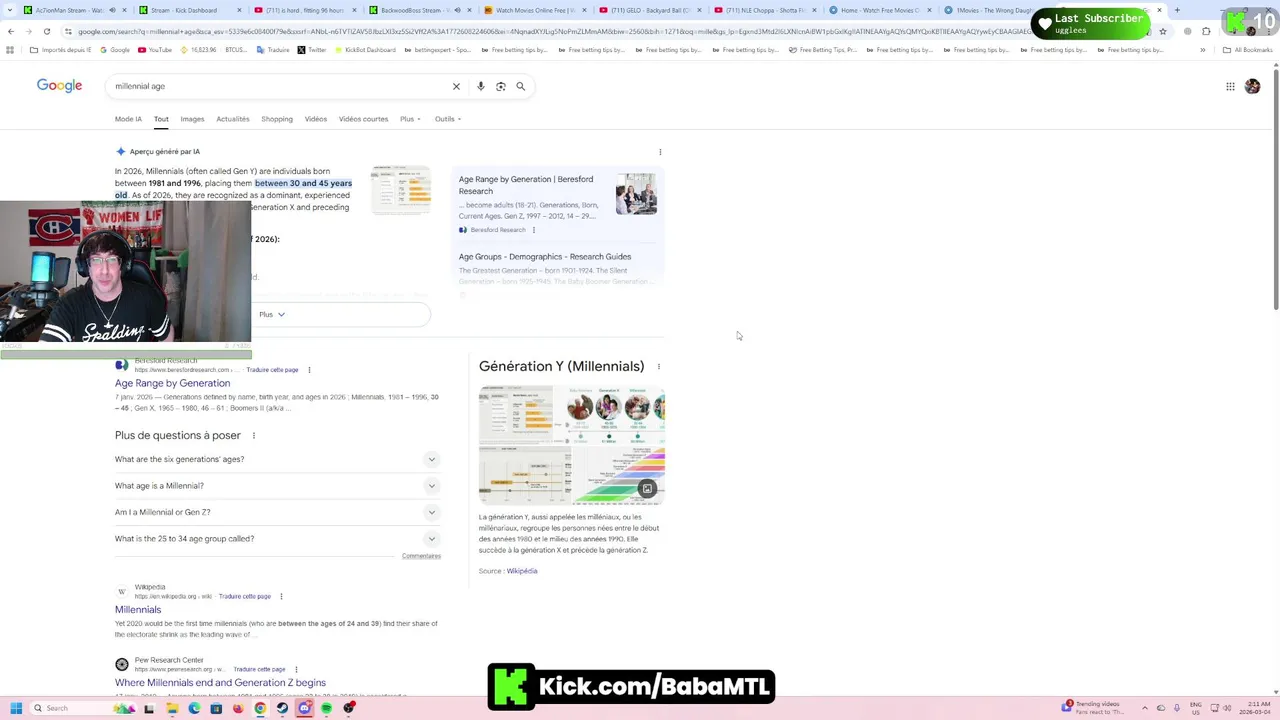Start voice search with the microphone icon
This screenshot has height=720, width=1280.
click(481, 86)
